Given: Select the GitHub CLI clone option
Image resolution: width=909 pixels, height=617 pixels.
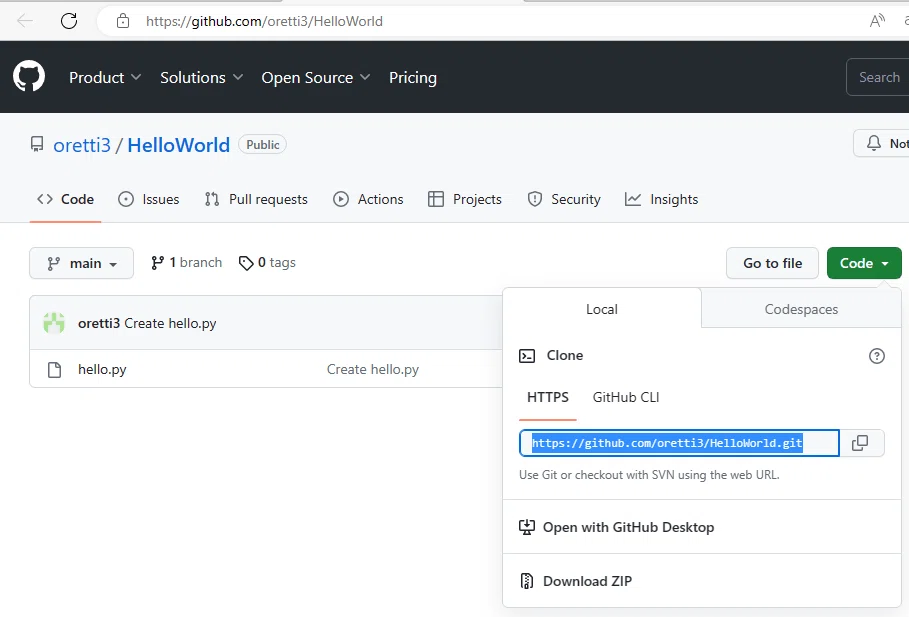Looking at the screenshot, I should coord(626,397).
